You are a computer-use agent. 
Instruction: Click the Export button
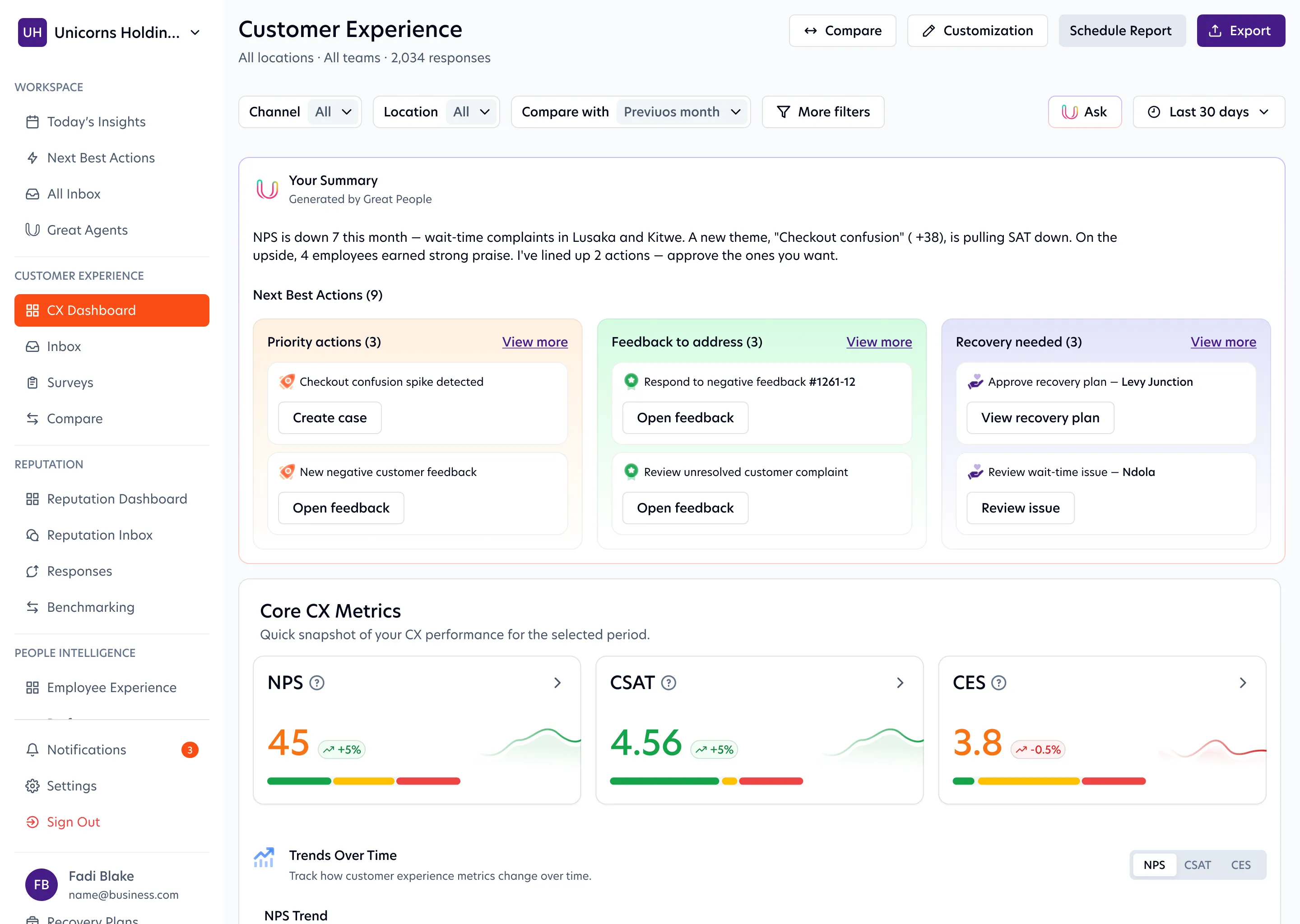(x=1240, y=31)
